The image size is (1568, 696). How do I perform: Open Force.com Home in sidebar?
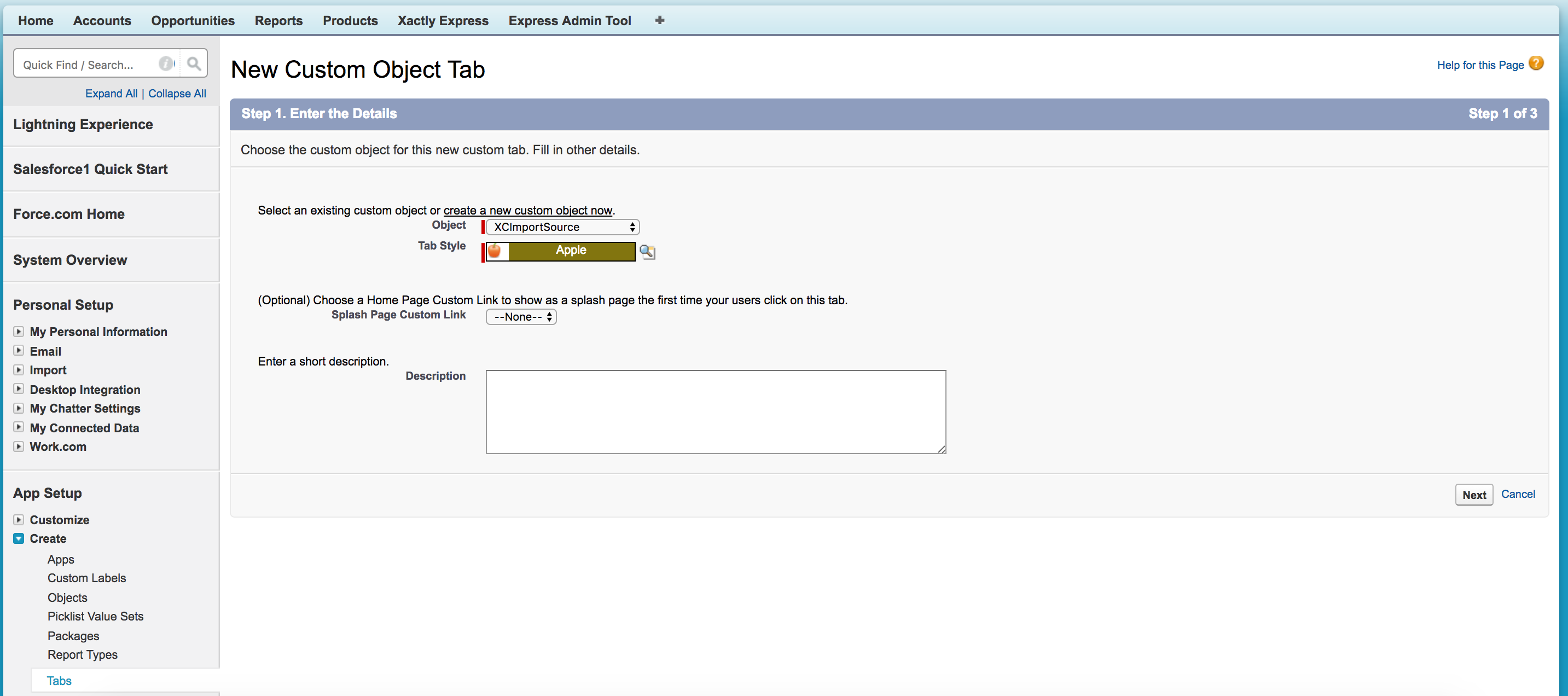69,214
